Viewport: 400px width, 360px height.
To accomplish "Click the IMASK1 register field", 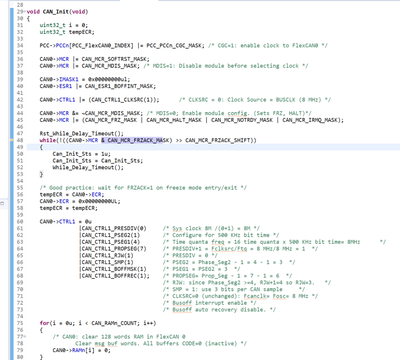I will pos(69,79).
